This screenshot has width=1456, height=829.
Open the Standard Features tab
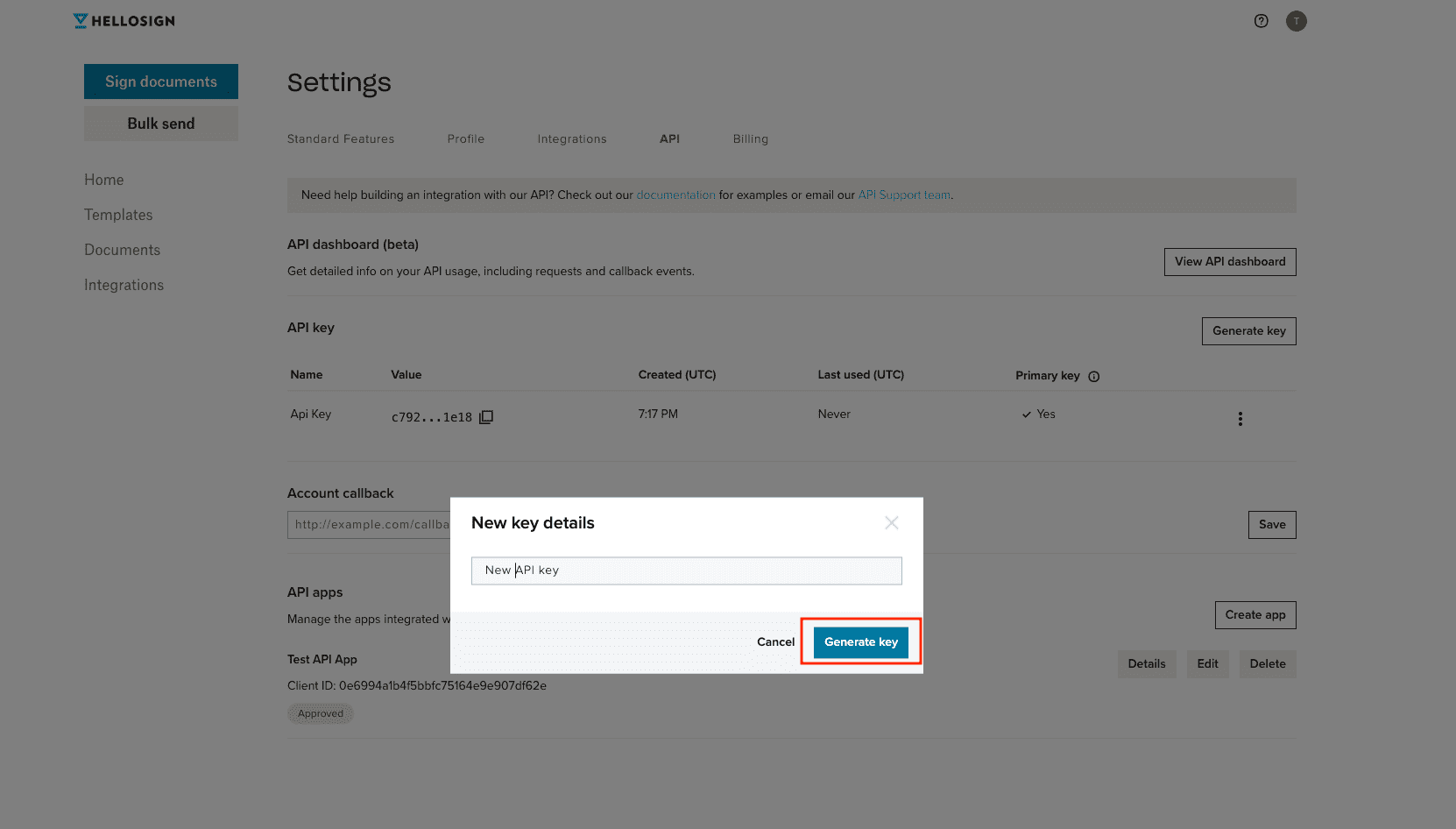[340, 138]
